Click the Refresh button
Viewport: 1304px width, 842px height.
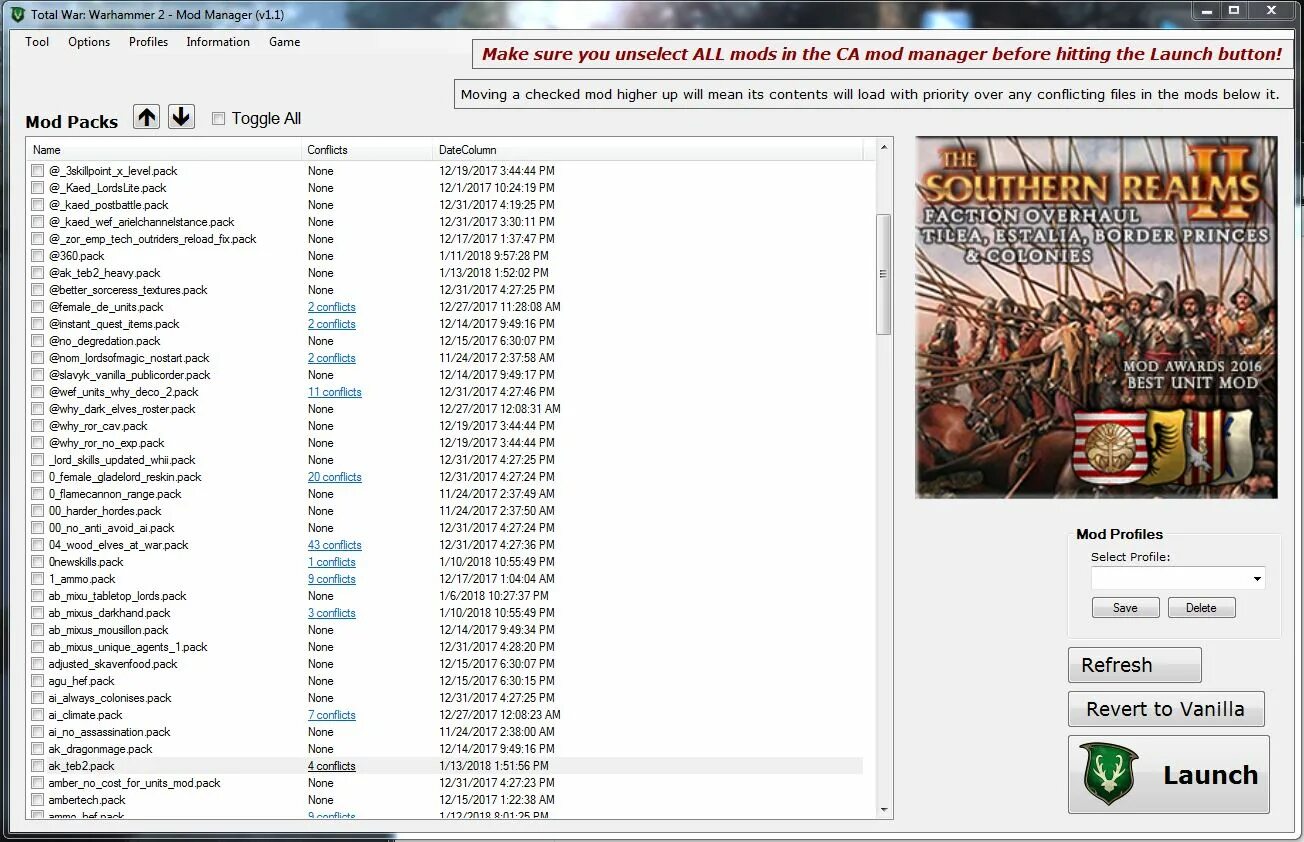[1134, 665]
